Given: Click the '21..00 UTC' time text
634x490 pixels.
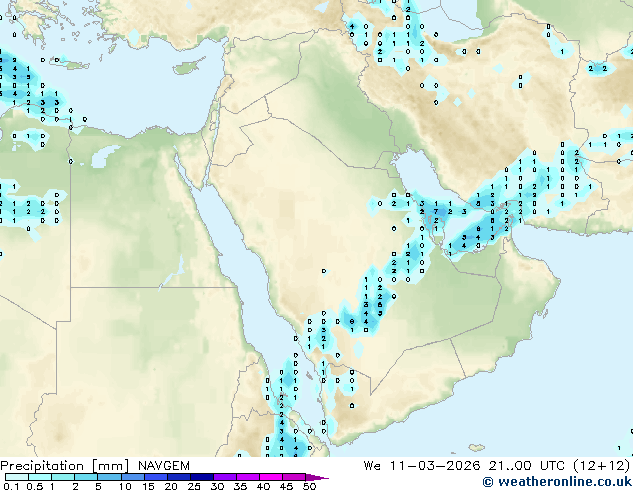Looking at the screenshot, I should [526, 465].
